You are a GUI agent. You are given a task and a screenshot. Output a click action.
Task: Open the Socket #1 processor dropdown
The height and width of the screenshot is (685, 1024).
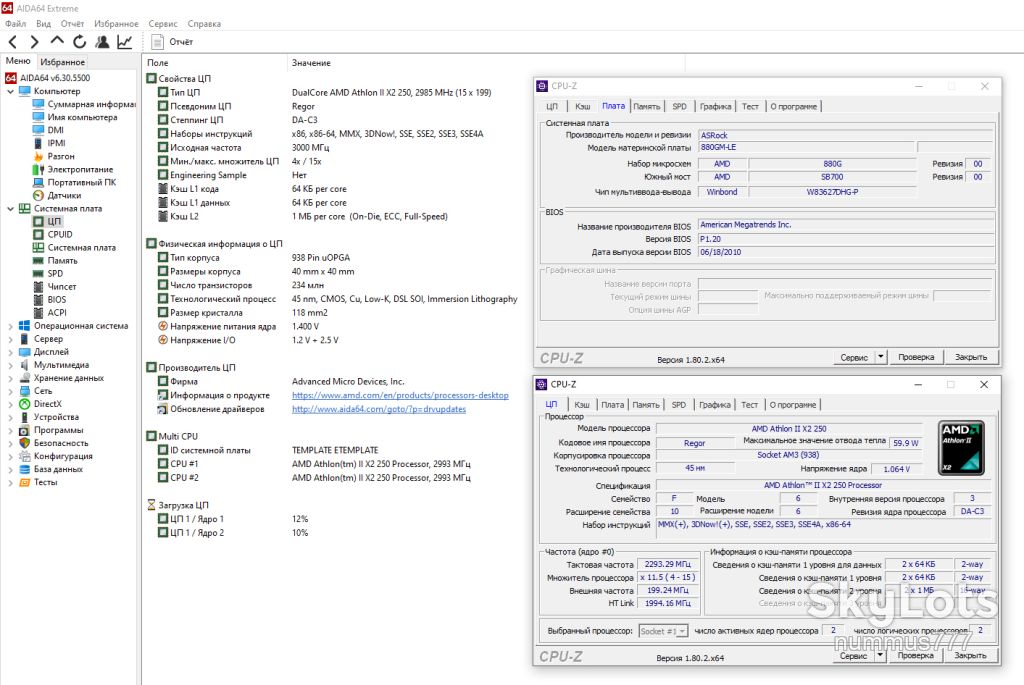663,631
